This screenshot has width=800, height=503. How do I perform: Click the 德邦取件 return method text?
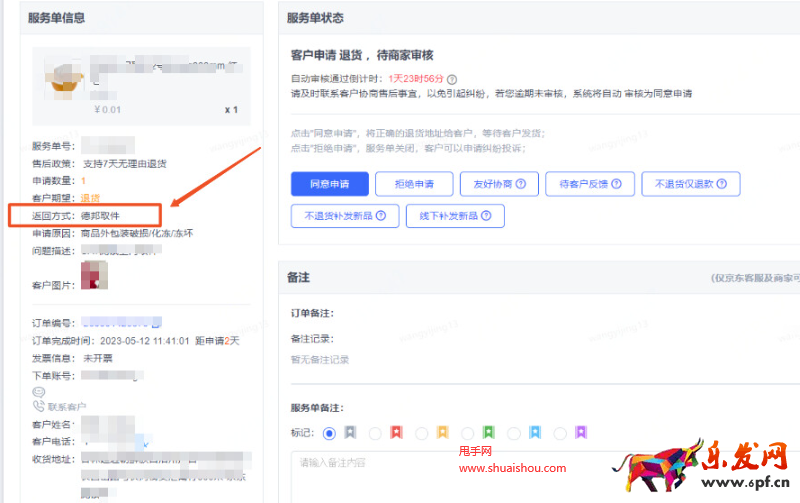pos(101,216)
